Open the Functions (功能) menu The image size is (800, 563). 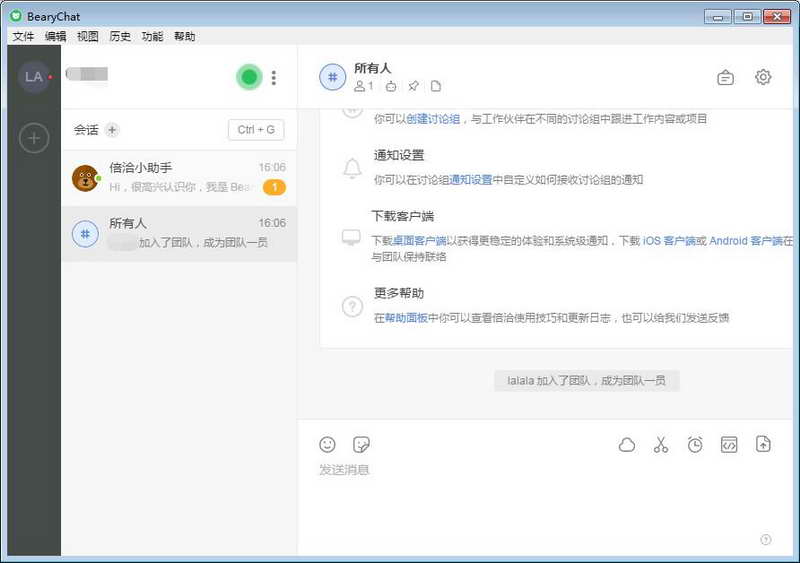click(152, 36)
